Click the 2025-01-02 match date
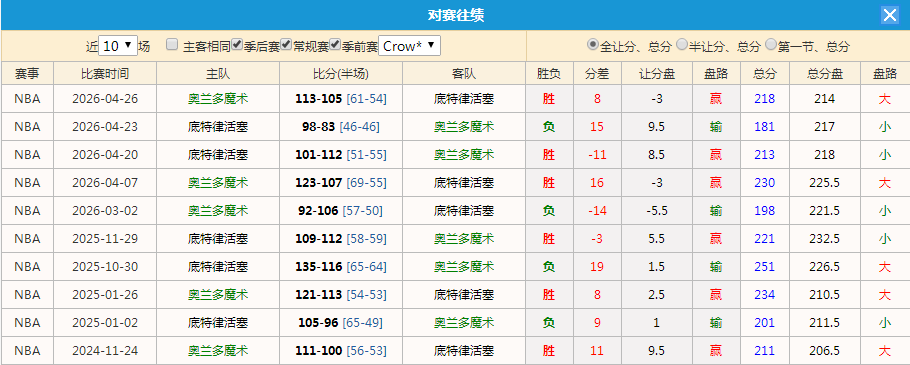The width and height of the screenshot is (910, 365). click(x=105, y=323)
